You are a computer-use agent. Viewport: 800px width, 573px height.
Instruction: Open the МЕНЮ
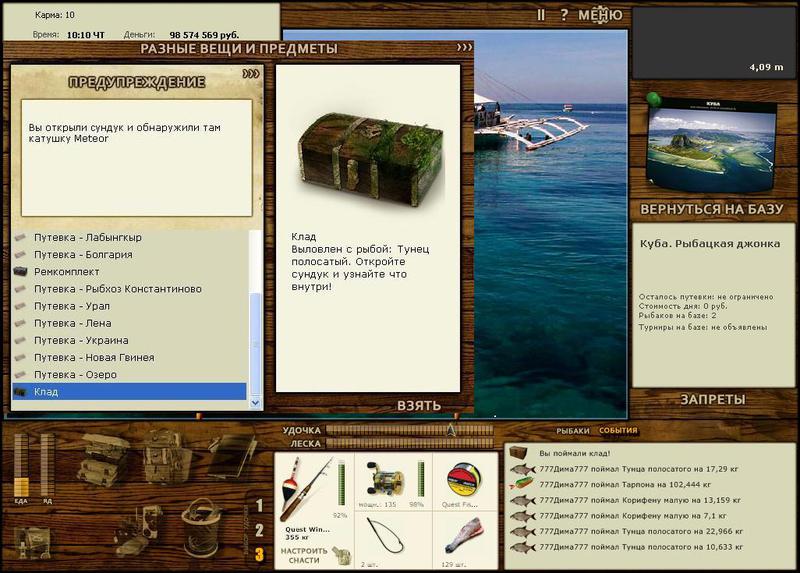pyautogui.click(x=600, y=15)
